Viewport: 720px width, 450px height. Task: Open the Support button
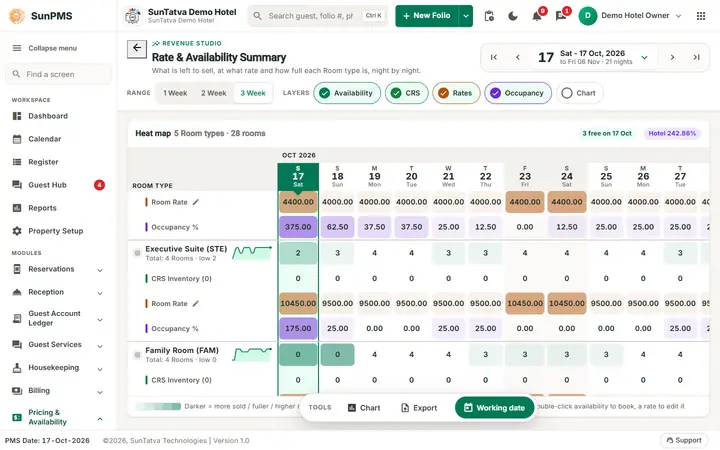[684, 440]
